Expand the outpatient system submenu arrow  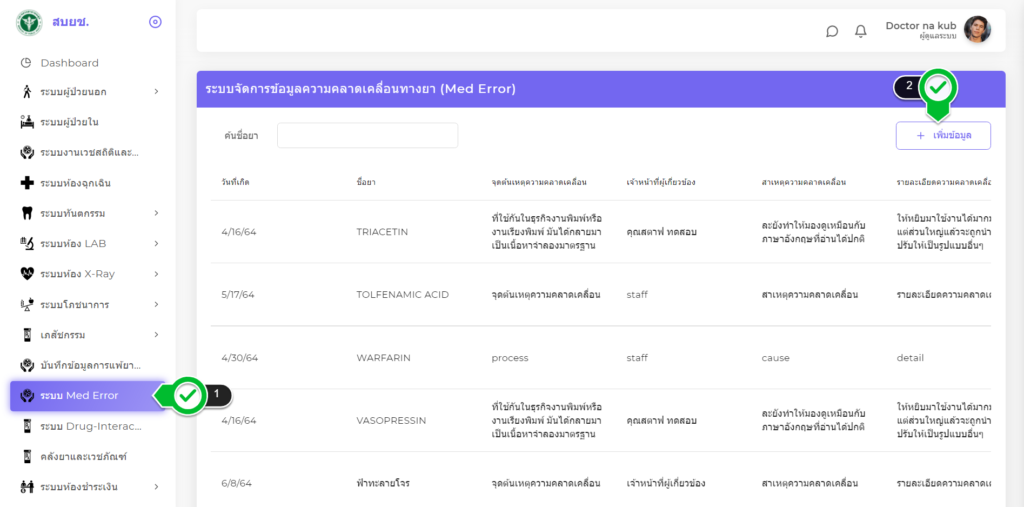(x=156, y=92)
